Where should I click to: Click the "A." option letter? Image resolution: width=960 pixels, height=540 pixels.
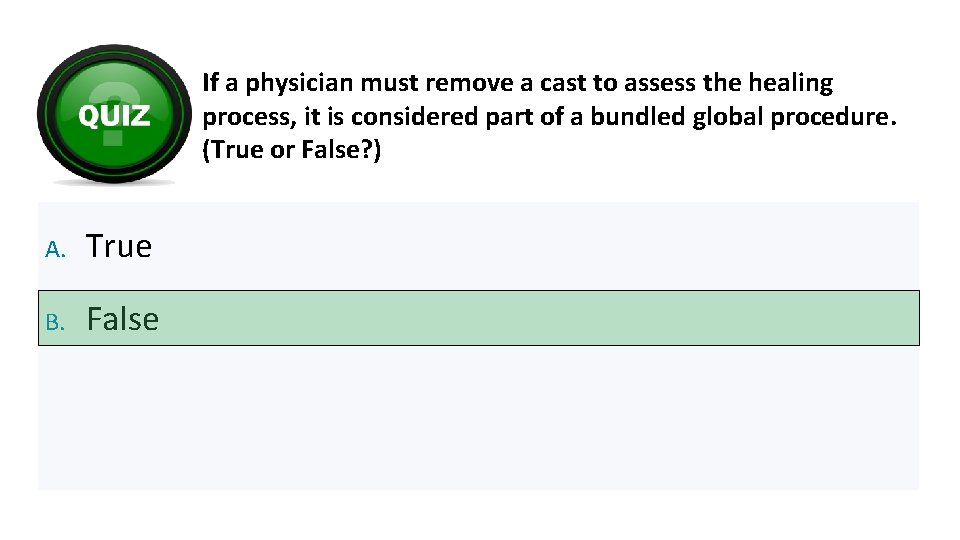click(56, 249)
